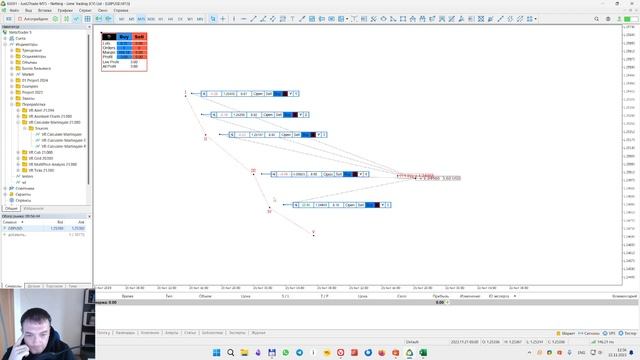Expand the Examples folder
The width and height of the screenshot is (640, 360).
pos(12,87)
